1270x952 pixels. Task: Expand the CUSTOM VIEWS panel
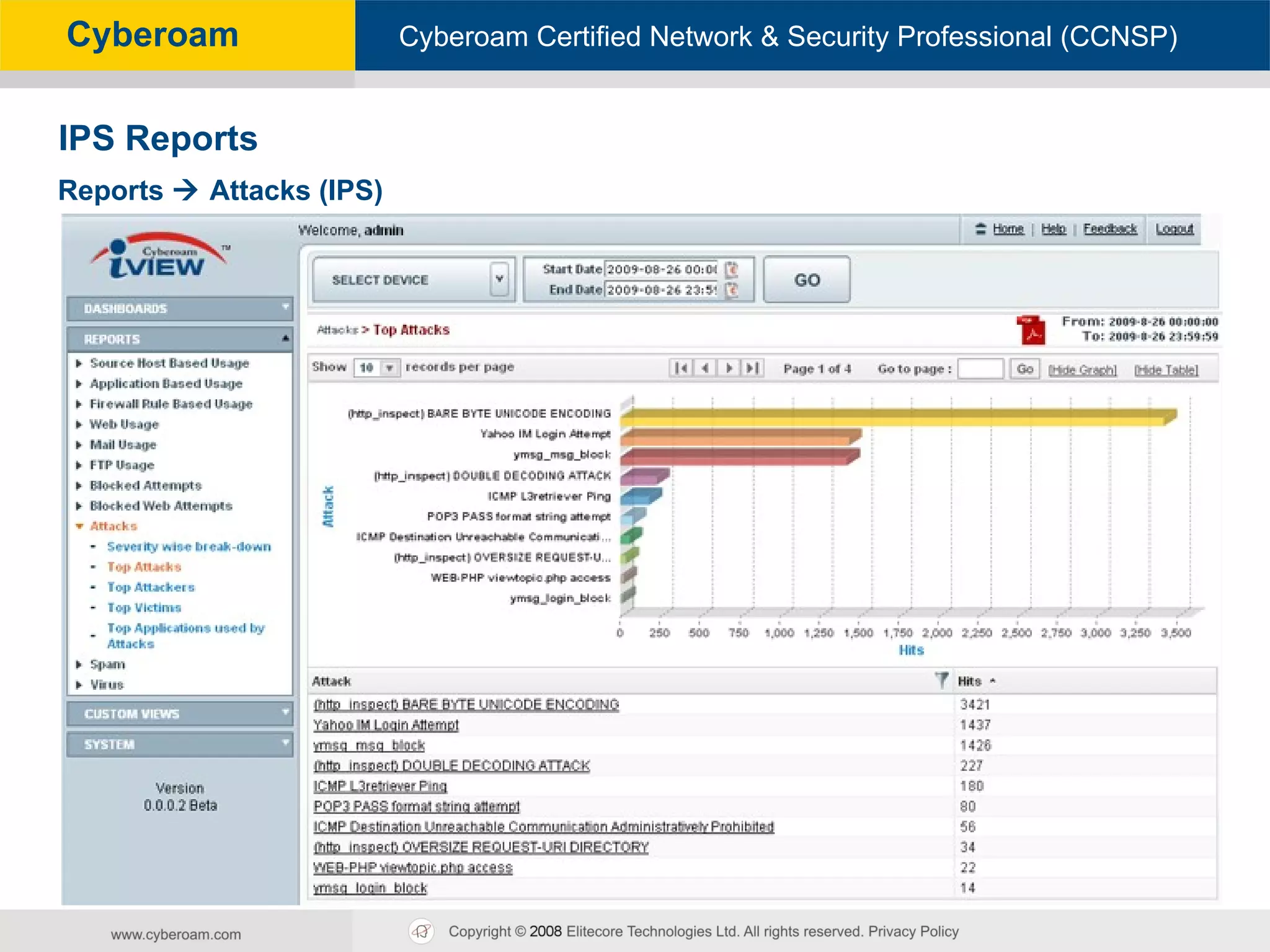click(180, 714)
